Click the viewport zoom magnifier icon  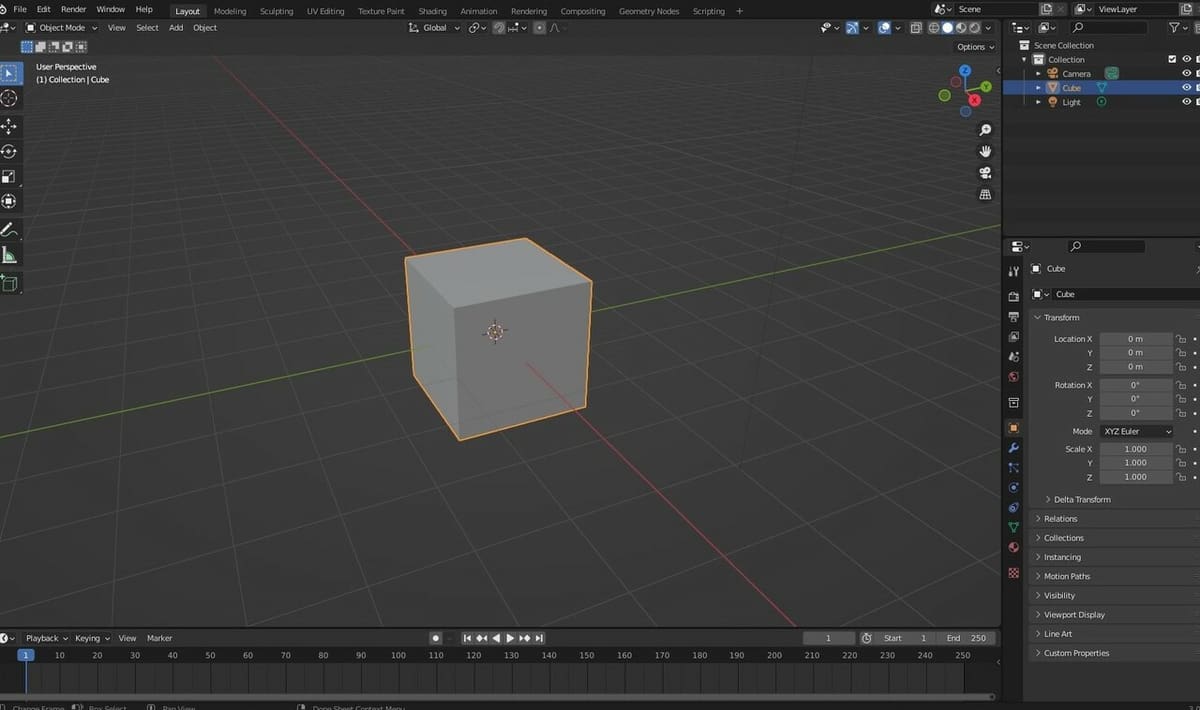(x=985, y=130)
